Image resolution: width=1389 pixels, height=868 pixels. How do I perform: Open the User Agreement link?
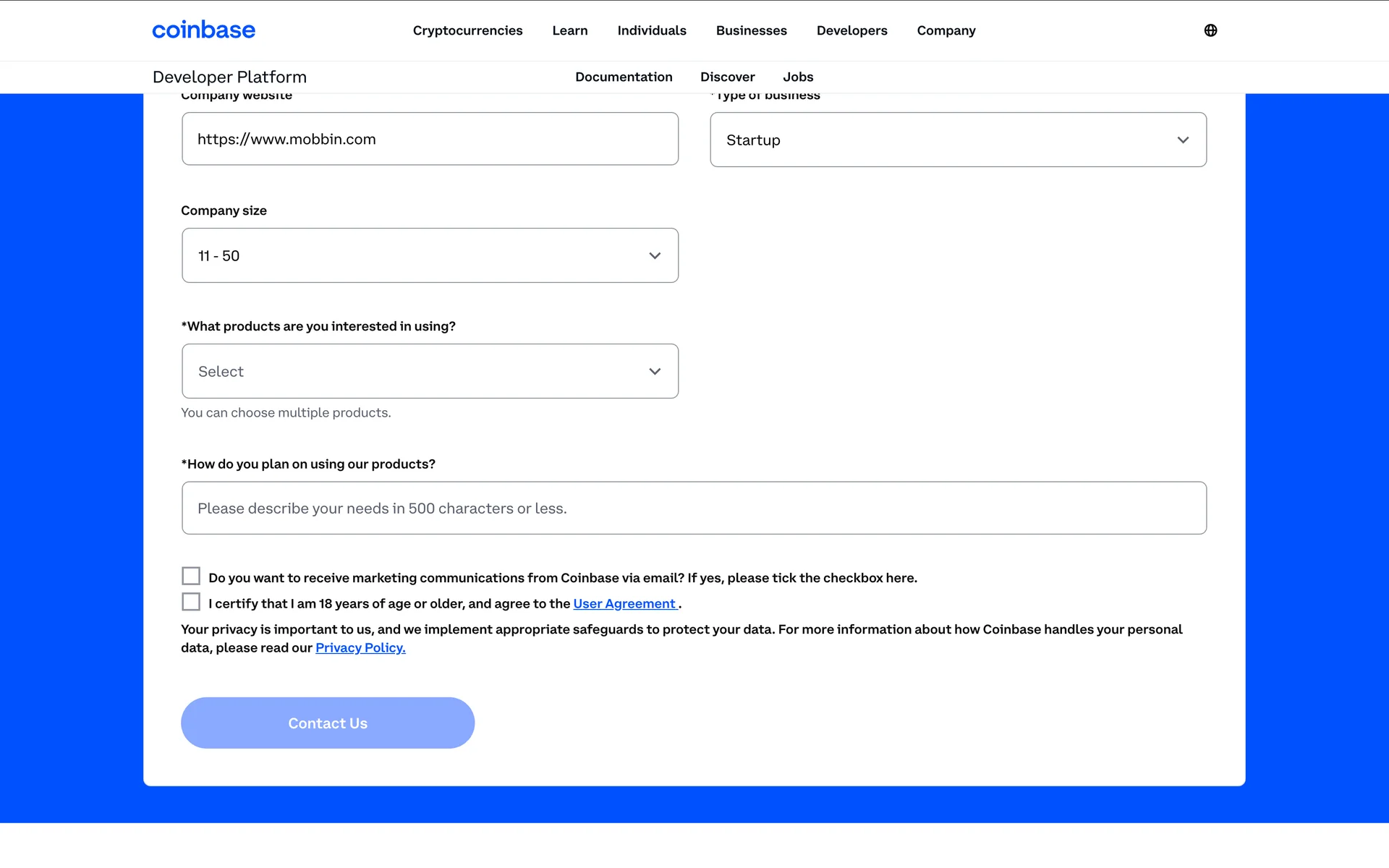[624, 604]
